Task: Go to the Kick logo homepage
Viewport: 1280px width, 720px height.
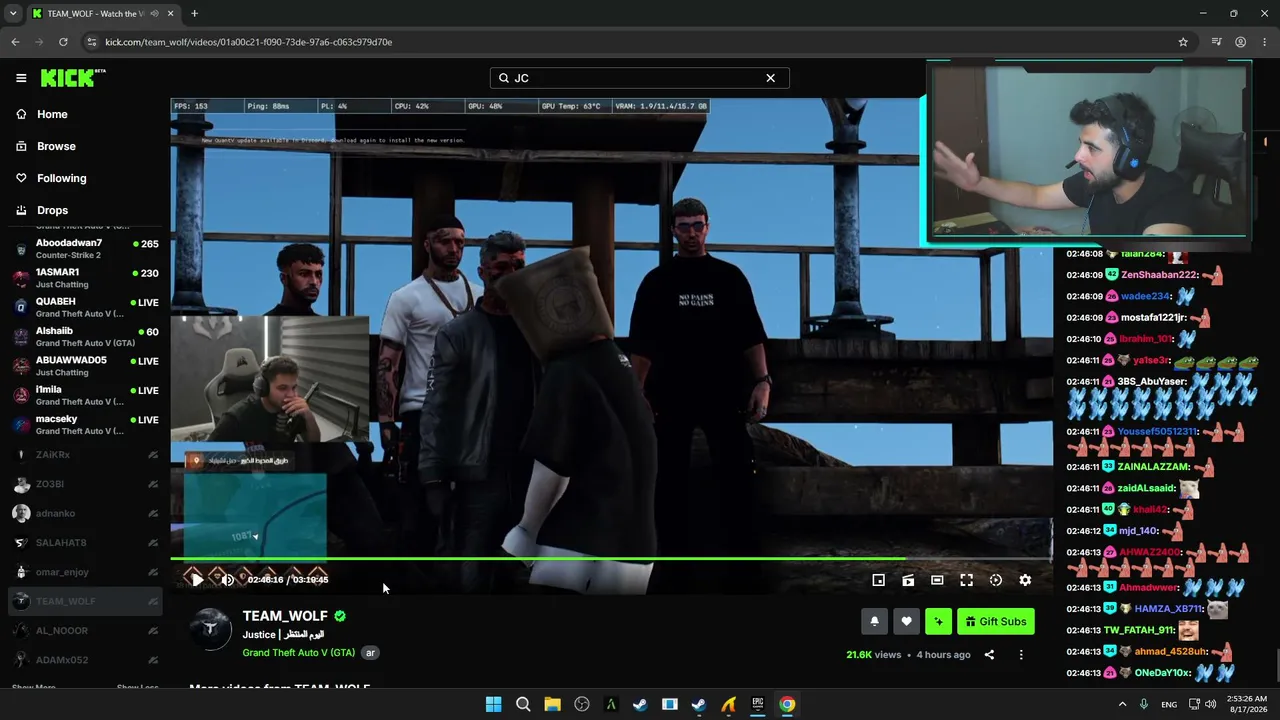Action: [x=73, y=78]
